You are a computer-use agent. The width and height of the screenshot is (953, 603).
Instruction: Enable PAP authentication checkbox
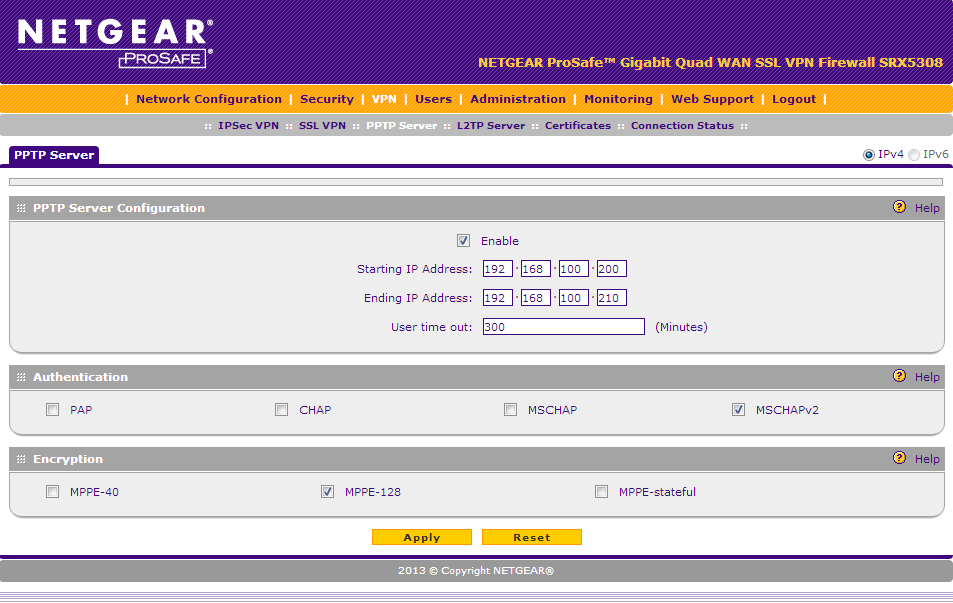[52, 410]
